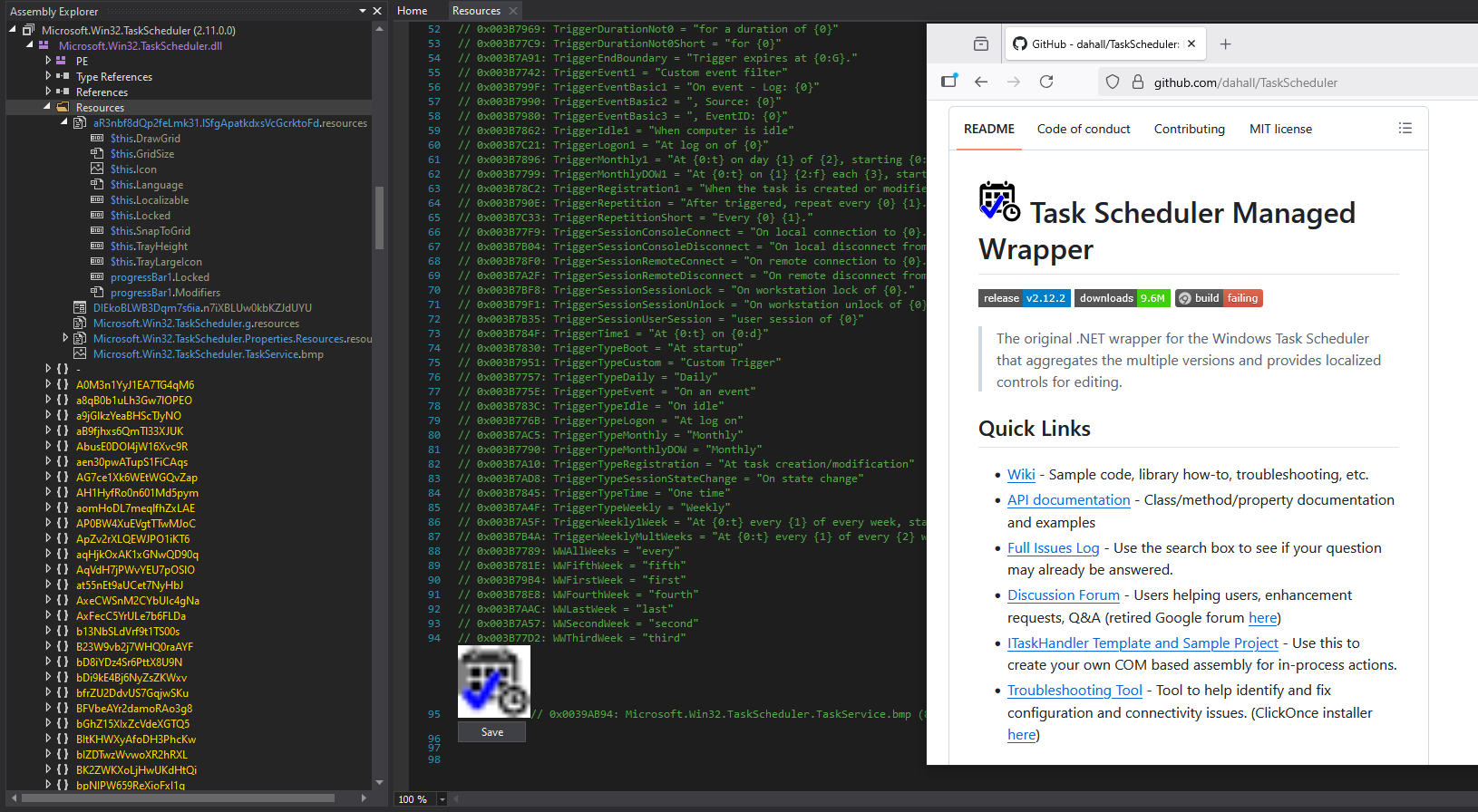
Task: Collapse the Resources folder node
Action: click(x=47, y=107)
